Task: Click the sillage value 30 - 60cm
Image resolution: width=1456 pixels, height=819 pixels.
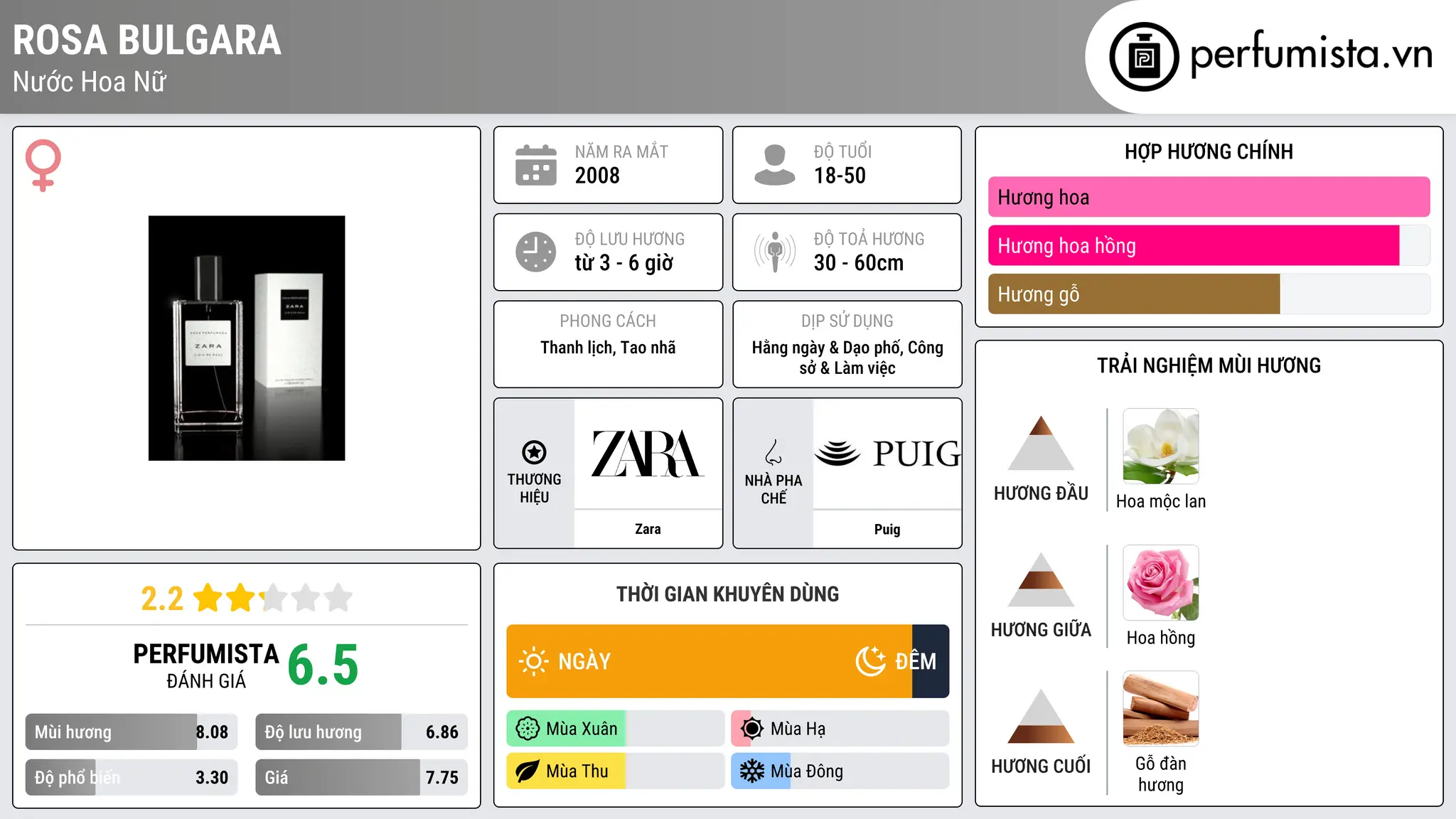Action: (x=859, y=263)
